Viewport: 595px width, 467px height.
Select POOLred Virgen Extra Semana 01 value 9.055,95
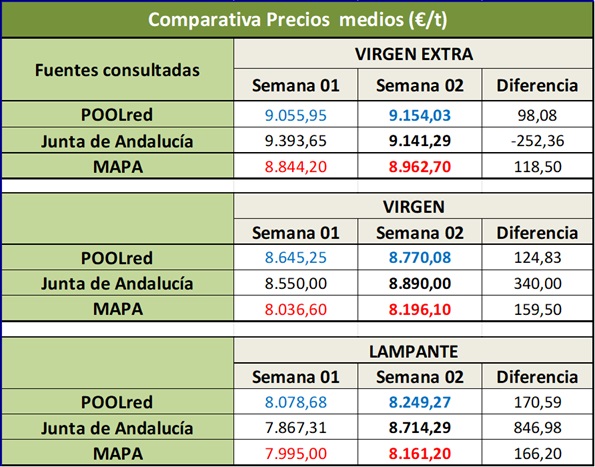click(x=296, y=115)
